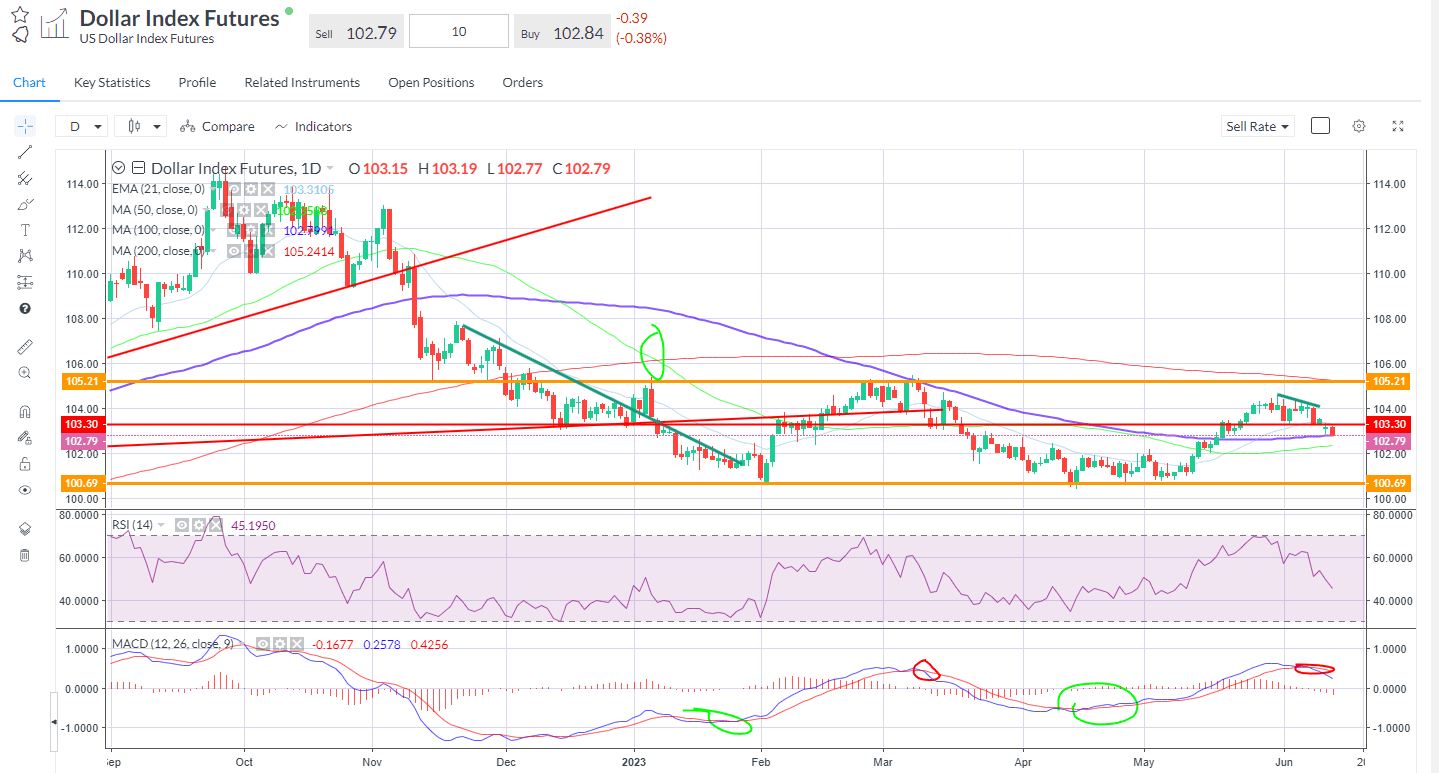Viewport: 1439px width, 773px height.
Task: Switch to the Orders tab
Action: click(522, 82)
